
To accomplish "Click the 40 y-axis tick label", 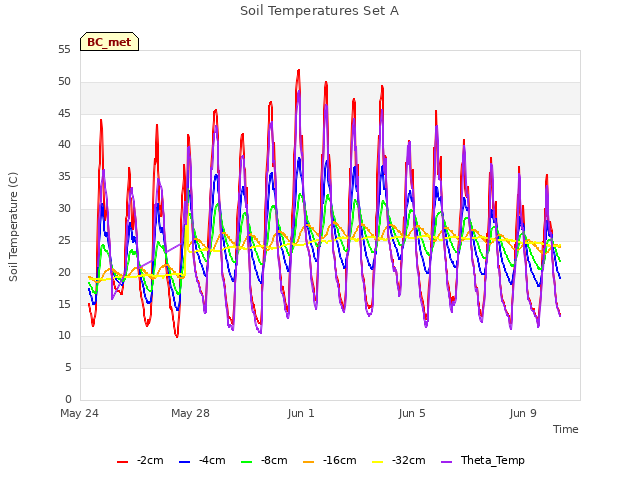I will [x=64, y=145].
